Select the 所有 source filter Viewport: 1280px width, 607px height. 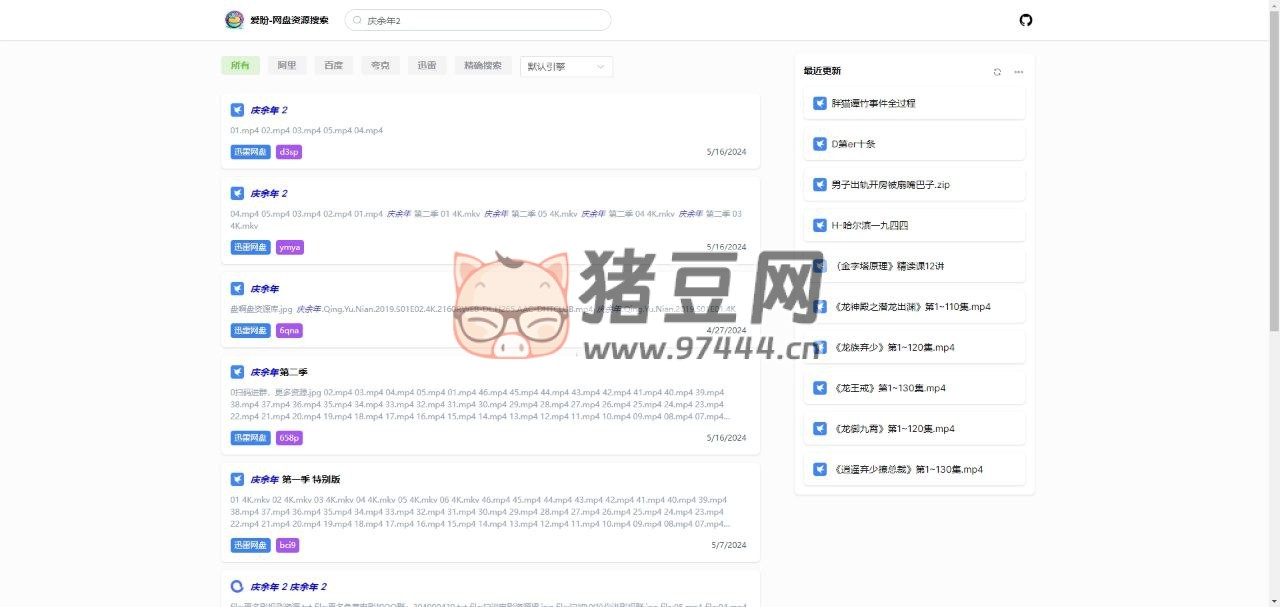pos(240,66)
